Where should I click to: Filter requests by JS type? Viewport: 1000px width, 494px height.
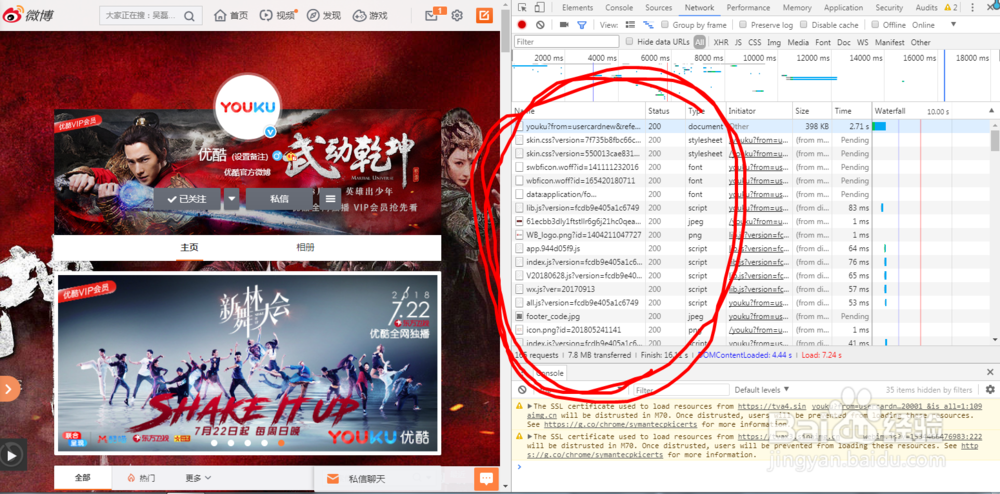pyautogui.click(x=738, y=42)
